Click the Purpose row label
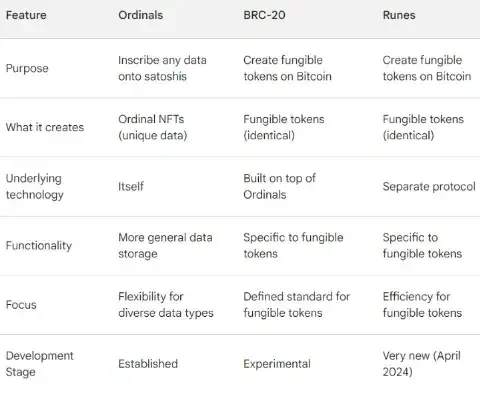 point(27,68)
